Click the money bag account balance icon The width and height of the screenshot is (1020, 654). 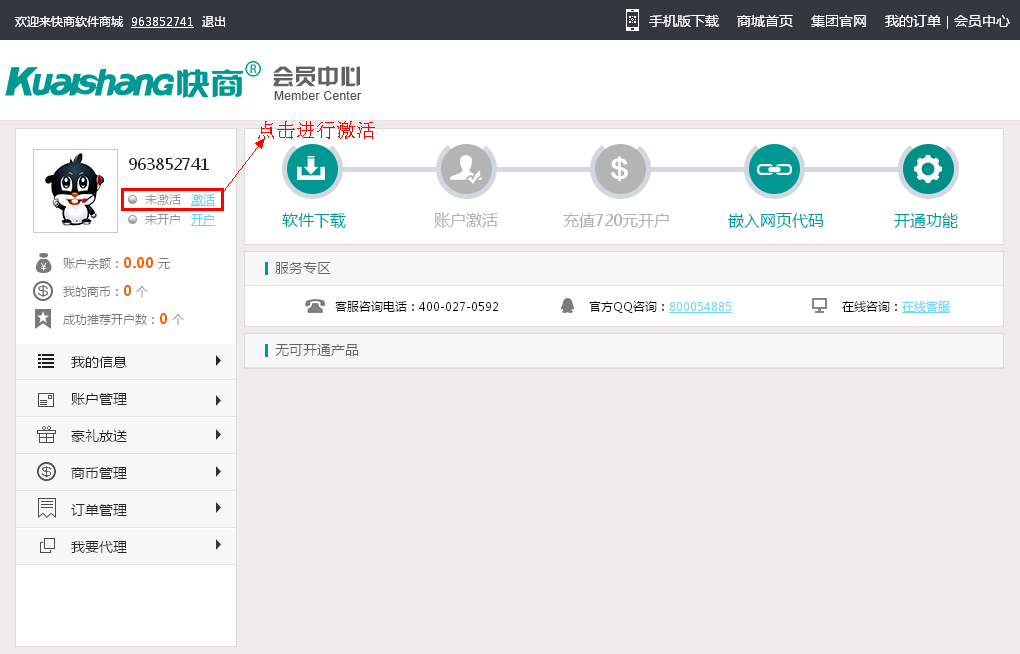pyautogui.click(x=43, y=263)
